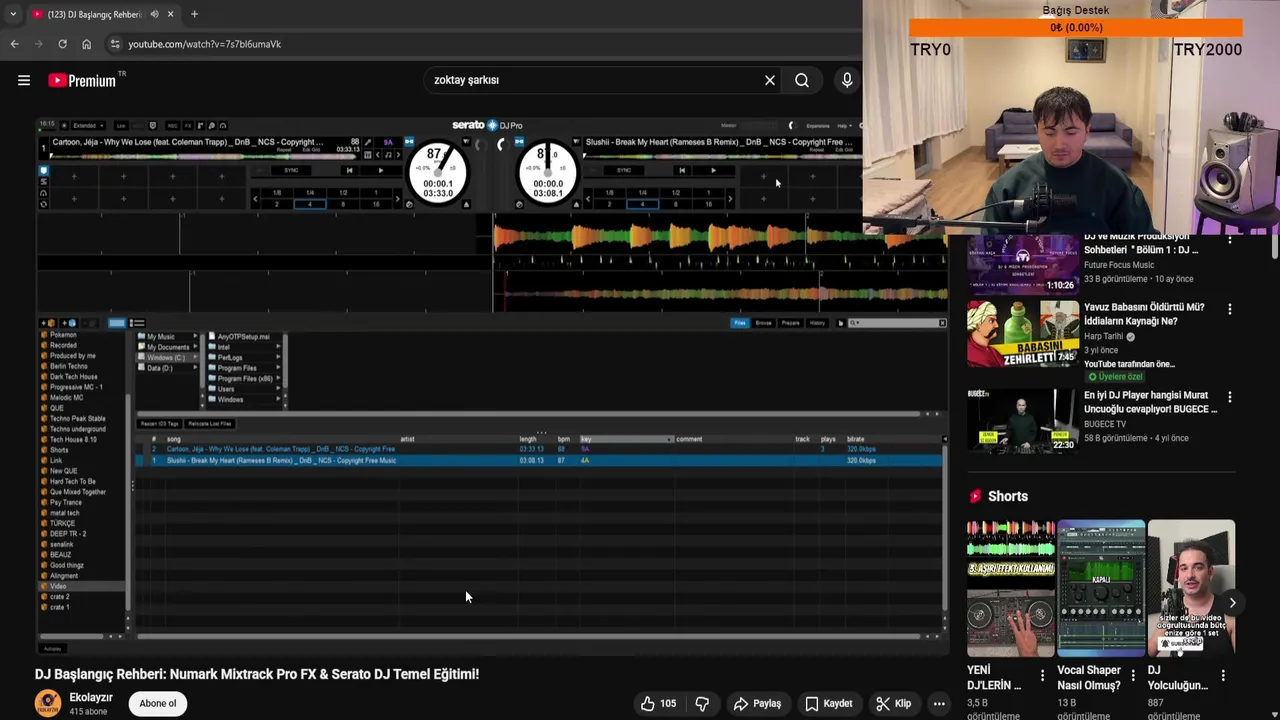Viewport: 1280px width, 720px height.
Task: Select Cartoon, Jéja - Why We Lose track row
Action: tap(540, 449)
